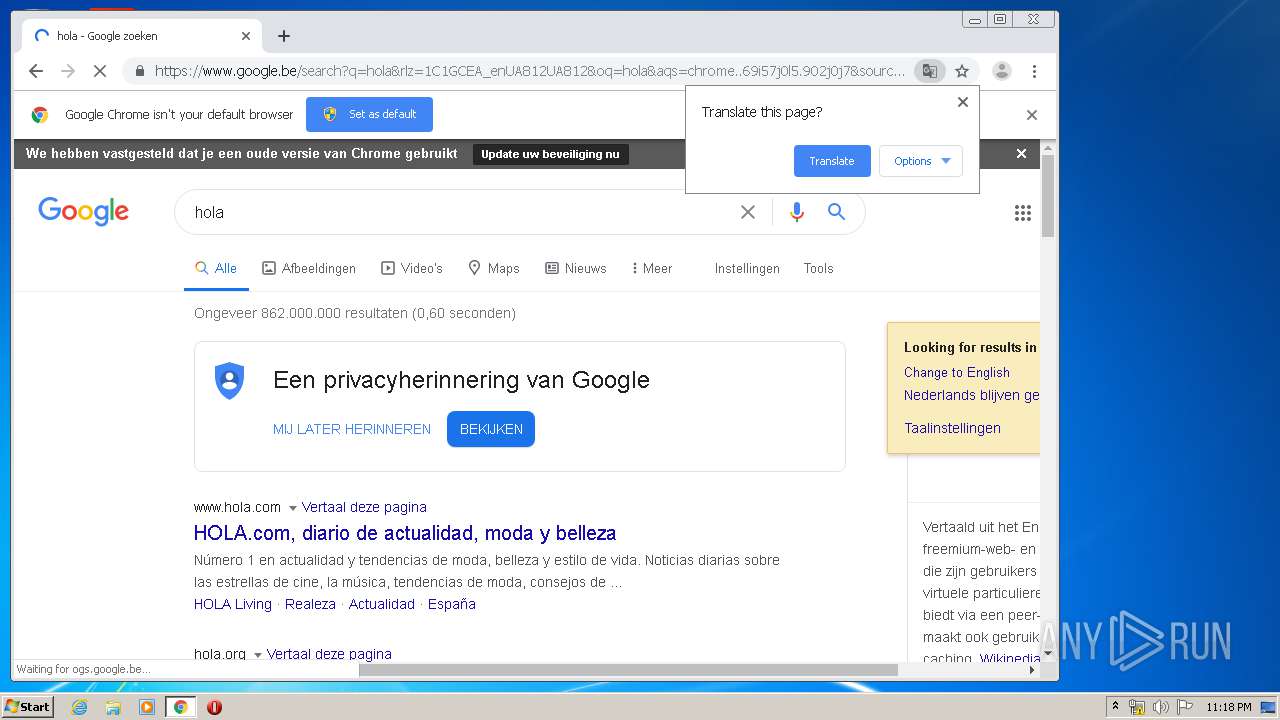Image resolution: width=1280 pixels, height=720 pixels.
Task: Click the privacy shield icon
Action: click(230, 381)
